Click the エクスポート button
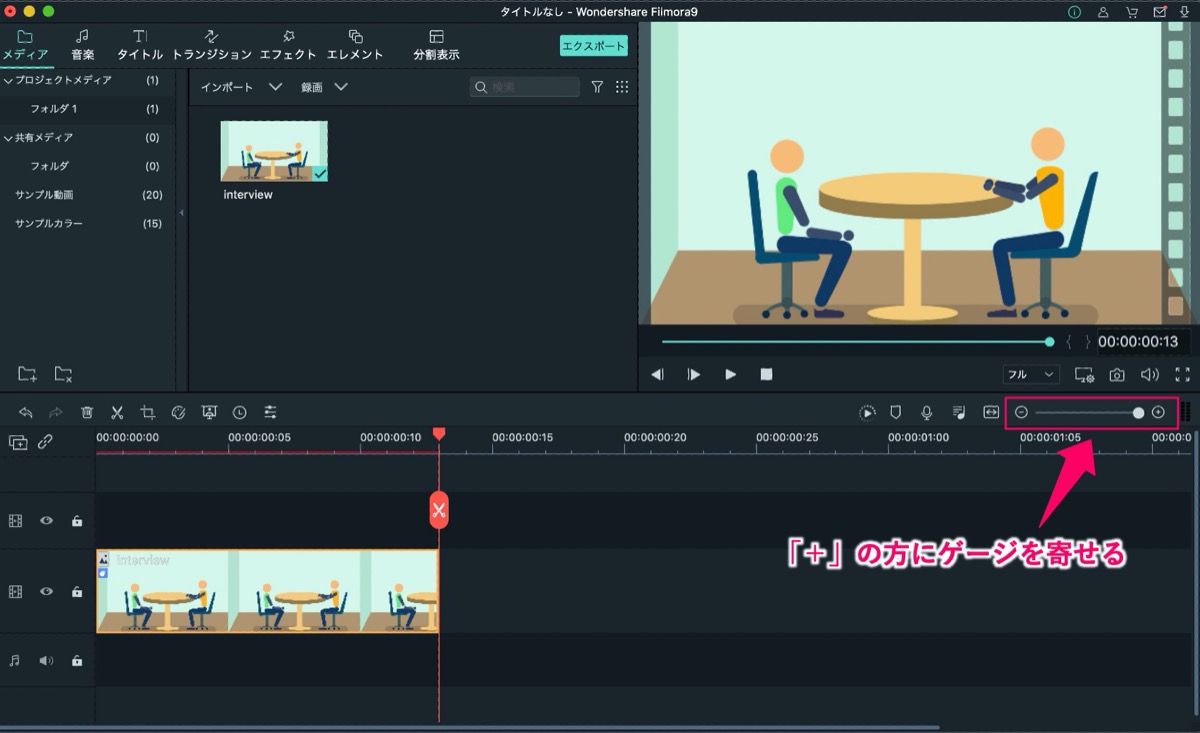 tap(594, 46)
